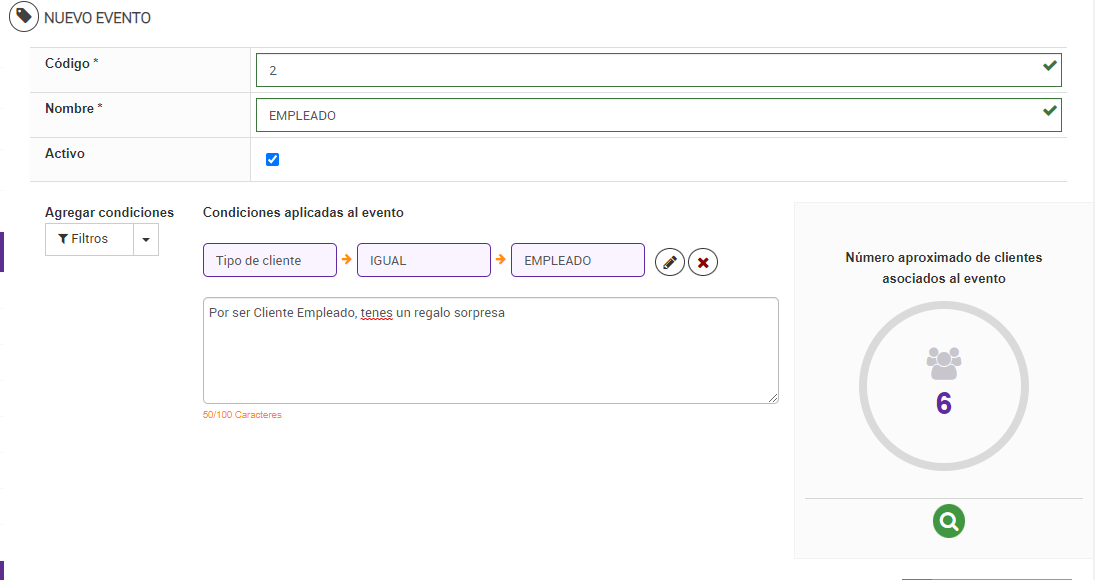Click green checkmark in Nombre field
The height and width of the screenshot is (580, 1095).
[x=1049, y=111]
